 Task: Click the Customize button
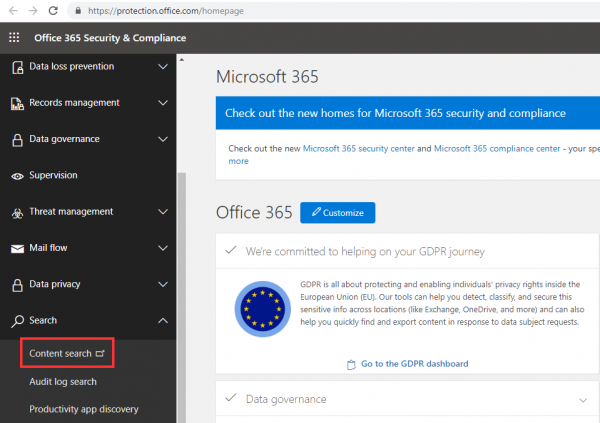click(338, 212)
